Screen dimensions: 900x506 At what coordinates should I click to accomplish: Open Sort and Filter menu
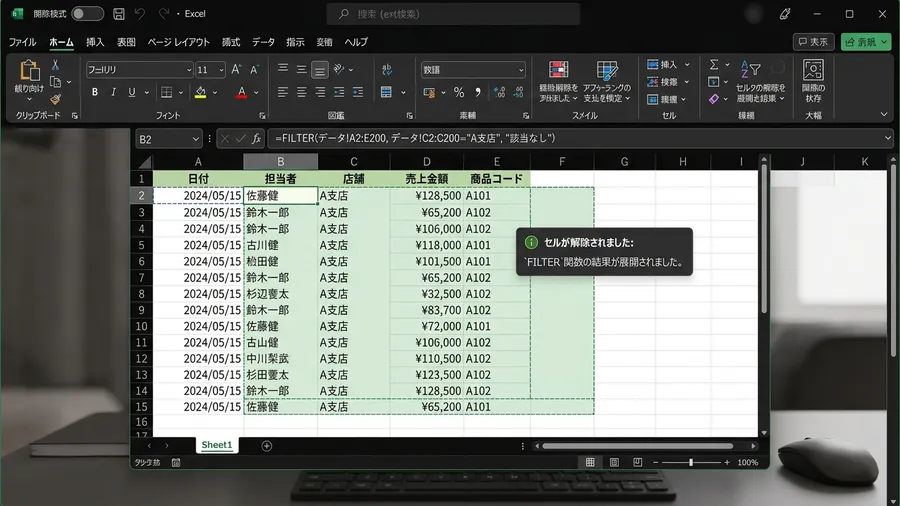[760, 81]
